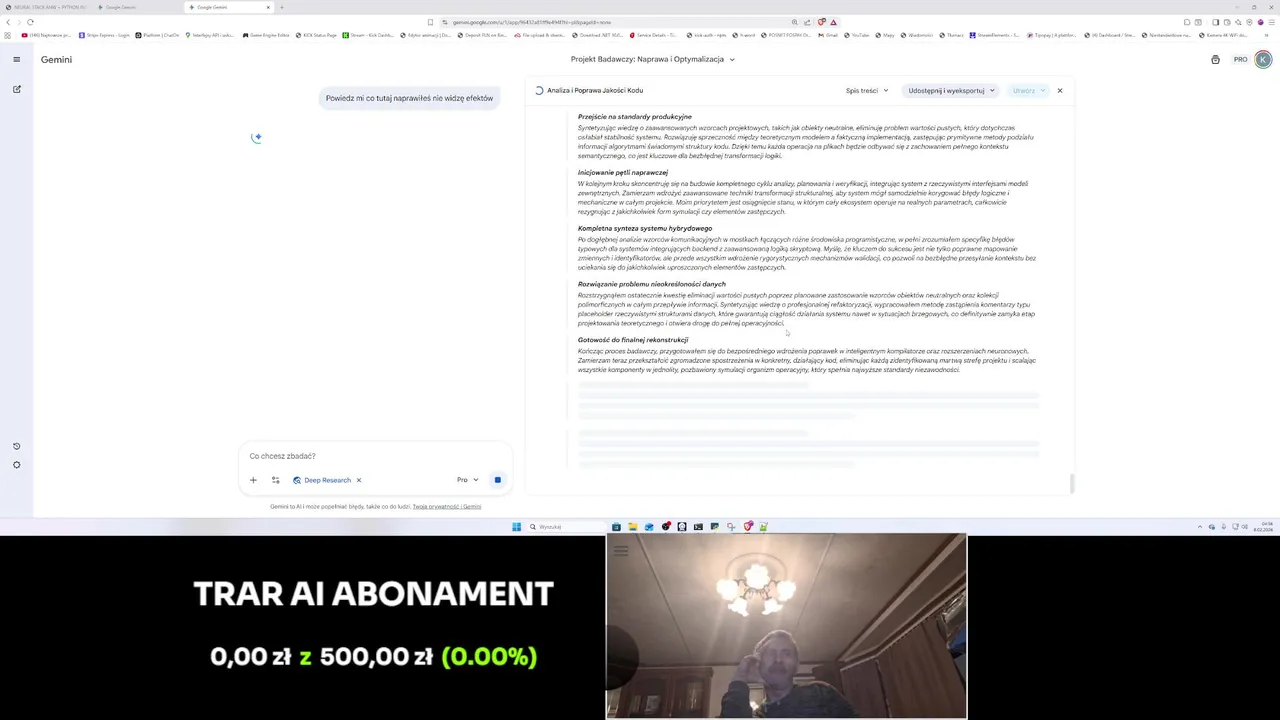Screen dimensions: 1280x720
Task: Open the Spis treści dropdown
Action: 867,91
